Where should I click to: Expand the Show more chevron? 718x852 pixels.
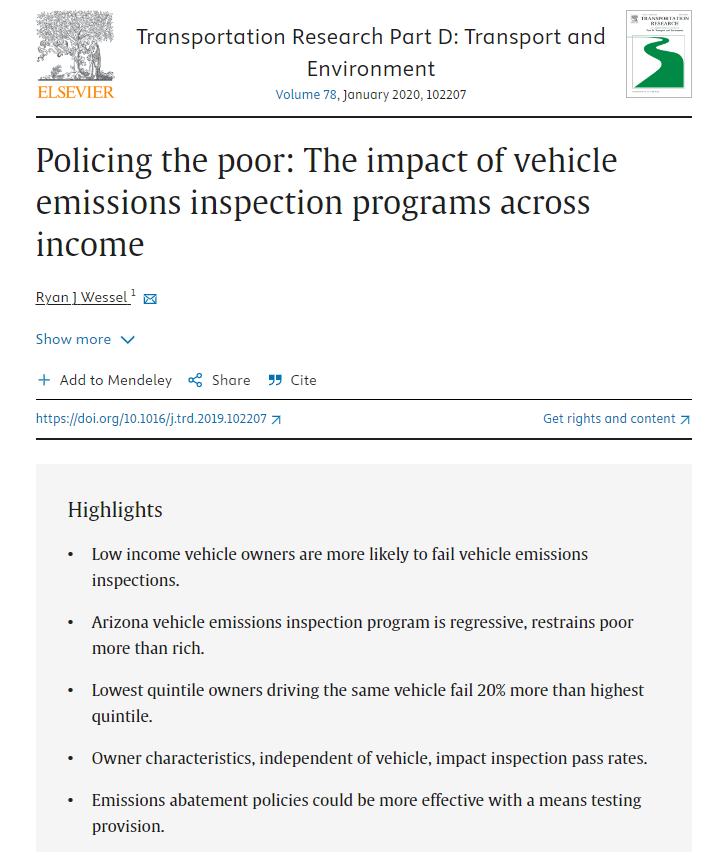tap(128, 340)
